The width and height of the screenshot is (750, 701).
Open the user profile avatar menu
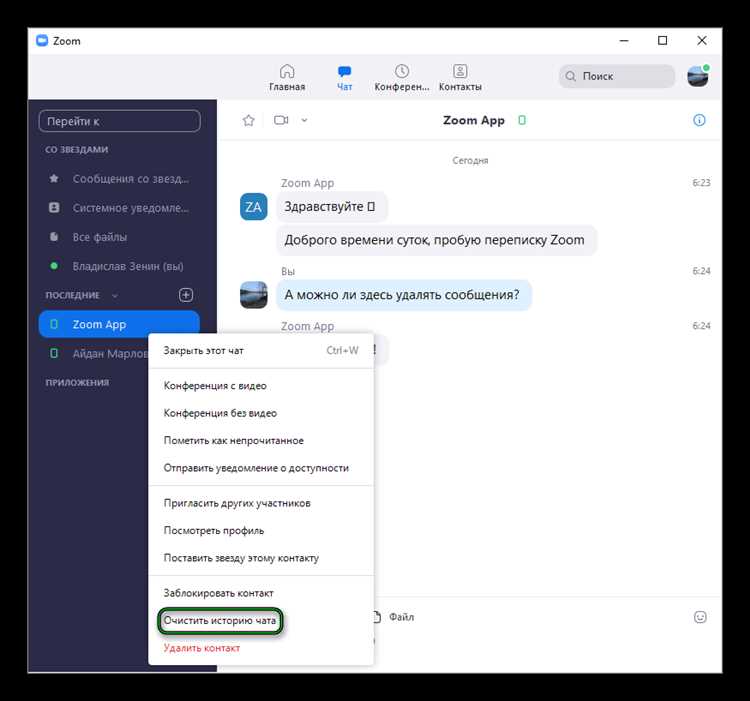(x=698, y=76)
